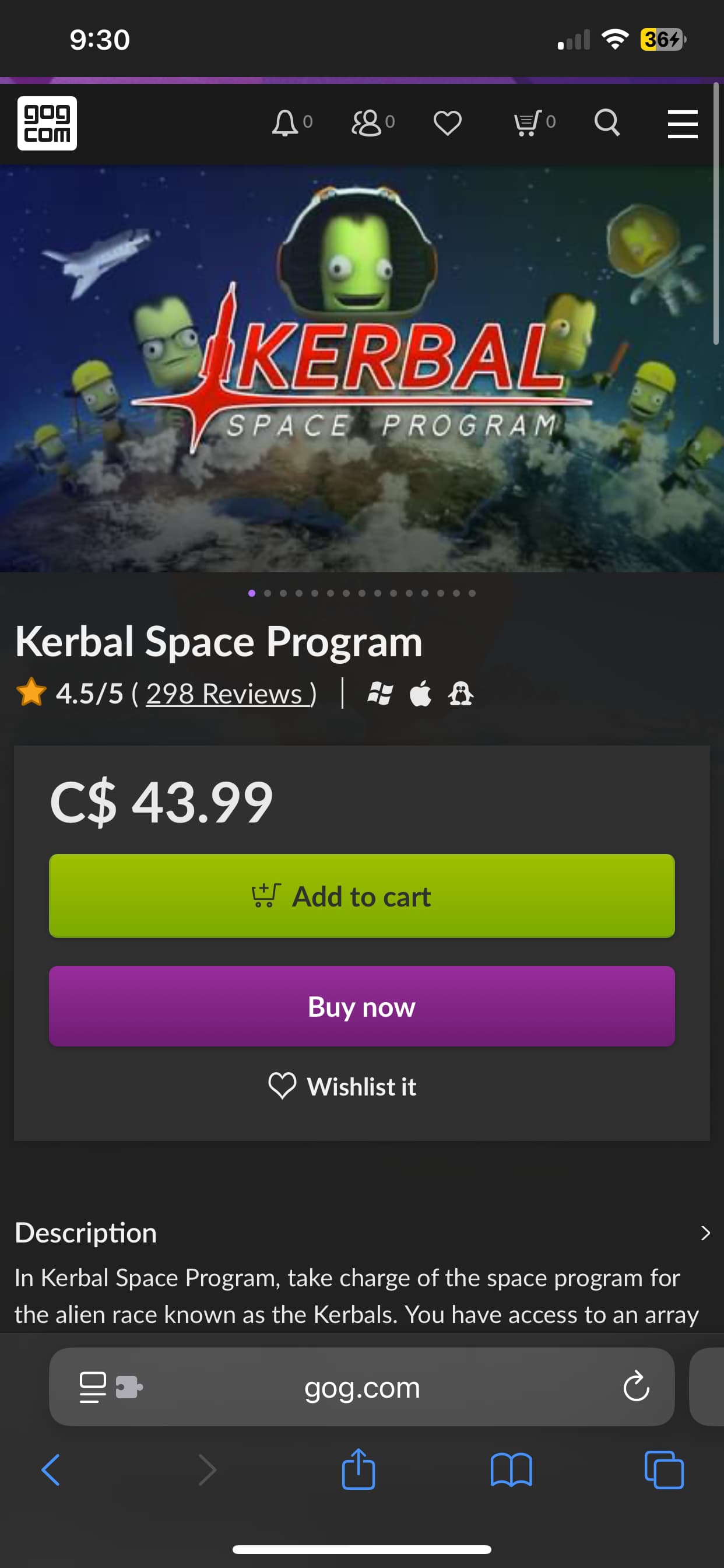
Task: Open wishlist heart icon in header
Action: [447, 123]
